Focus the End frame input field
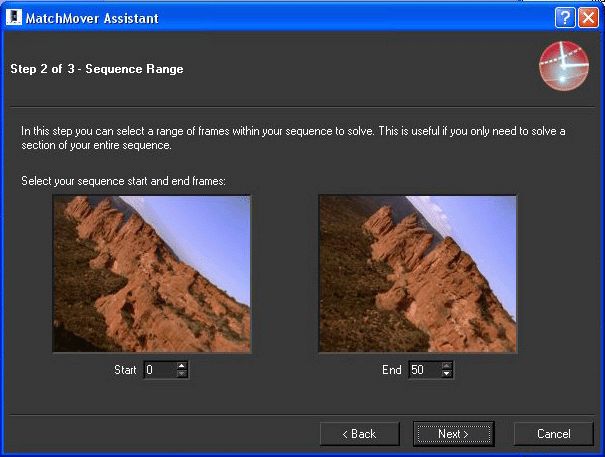 tap(425, 370)
